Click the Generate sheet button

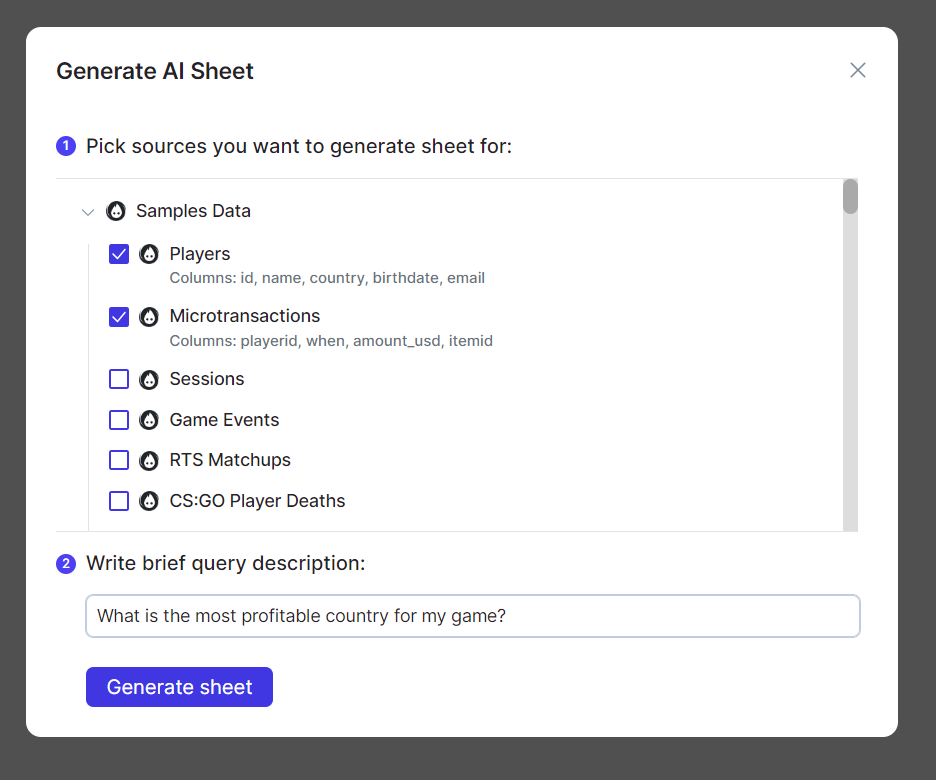coord(179,687)
